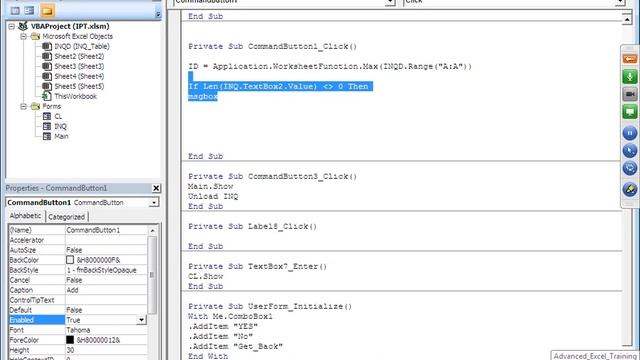Click the 'Unload INQ' code line
The width and height of the screenshot is (640, 360).
[213, 196]
